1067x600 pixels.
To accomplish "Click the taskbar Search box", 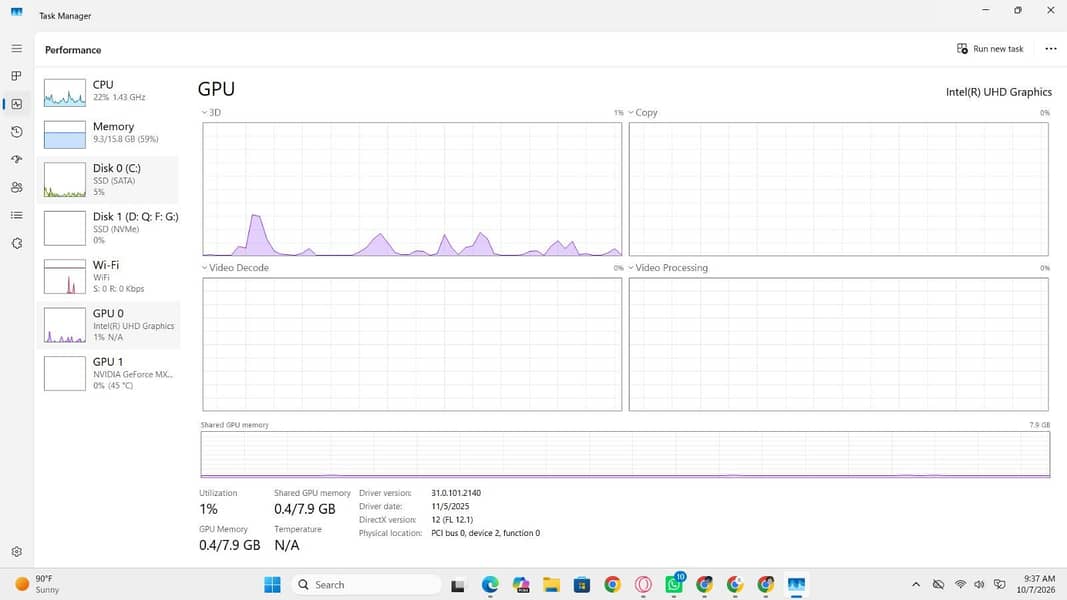I will point(367,585).
